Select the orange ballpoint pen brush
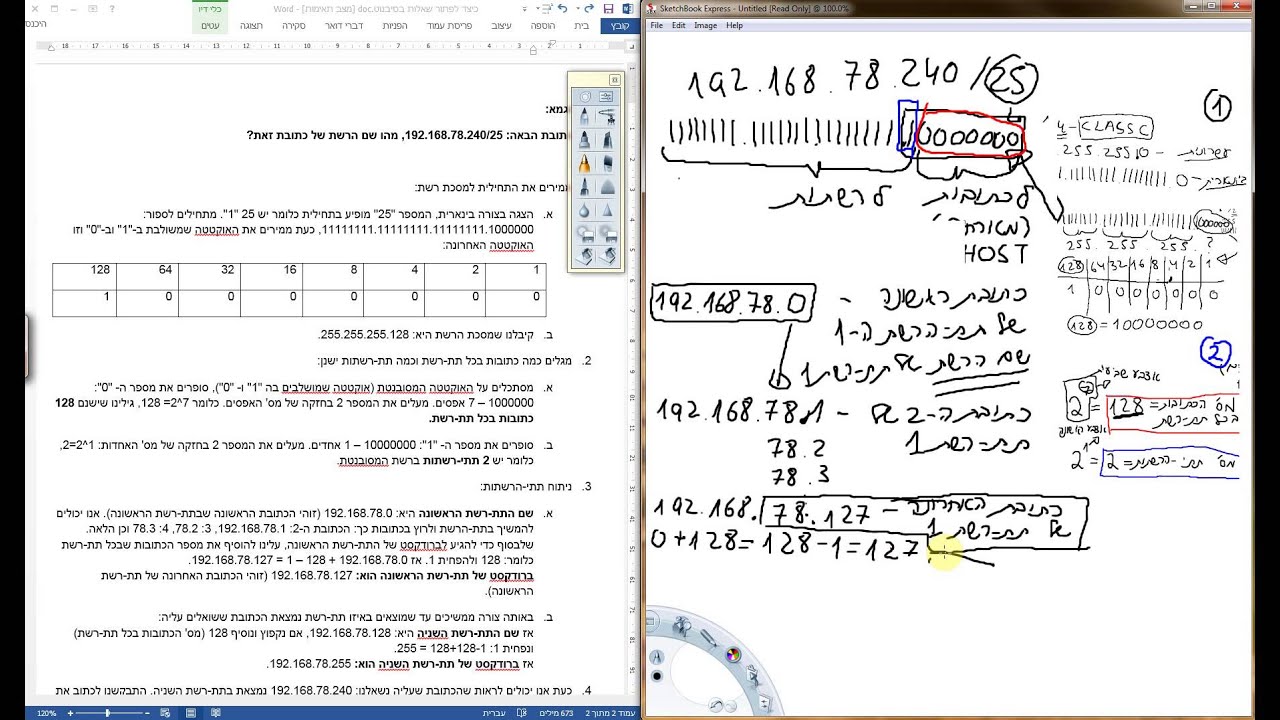Viewport: 1280px width, 720px height. (x=585, y=164)
